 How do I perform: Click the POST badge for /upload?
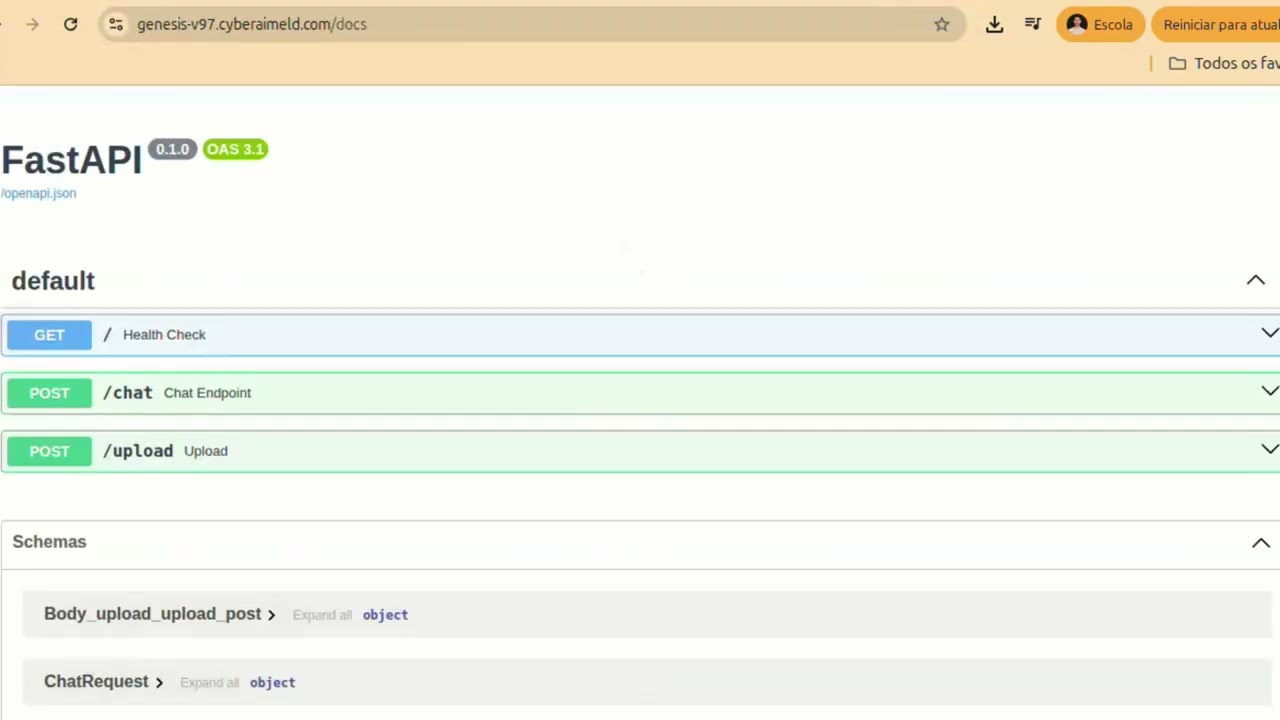click(x=49, y=451)
